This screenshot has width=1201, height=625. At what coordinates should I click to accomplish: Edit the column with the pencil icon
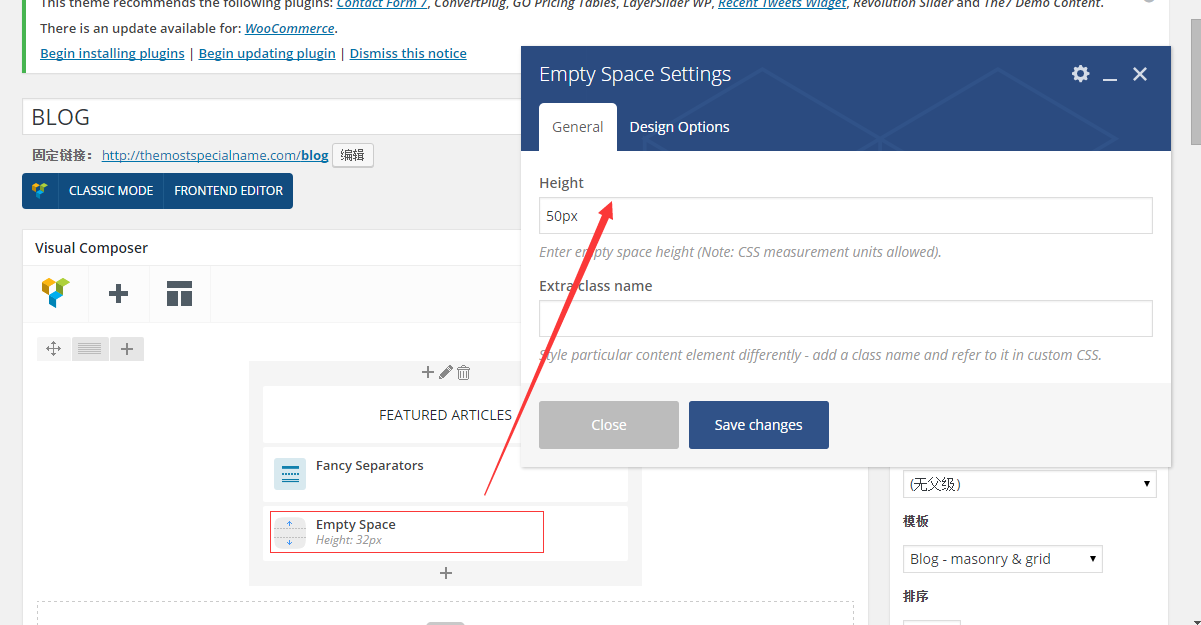(446, 372)
